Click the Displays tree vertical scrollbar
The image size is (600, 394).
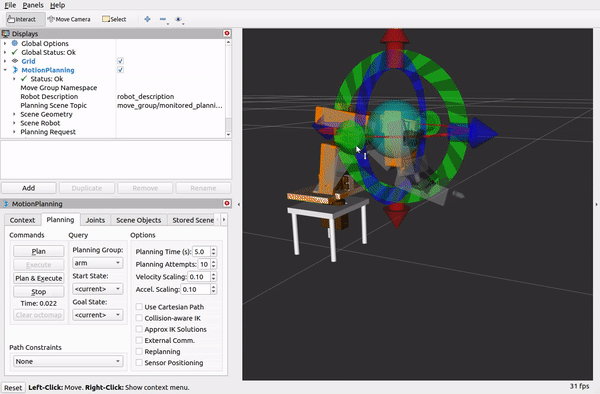(228, 88)
